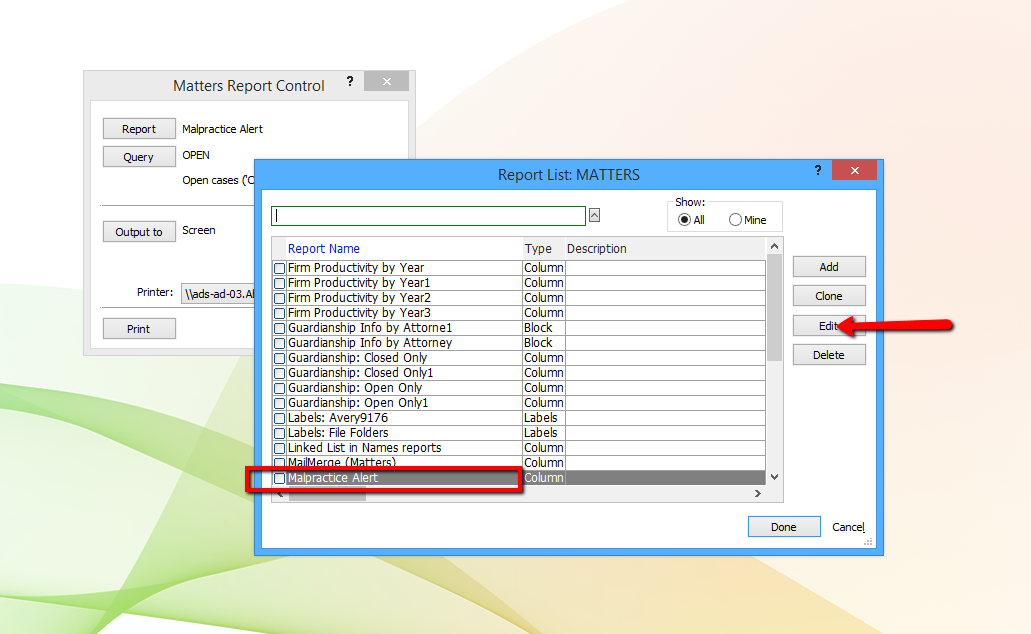This screenshot has height=634, width=1031.
Task: Check the box for Firm Productivity by Year2
Action: point(279,299)
